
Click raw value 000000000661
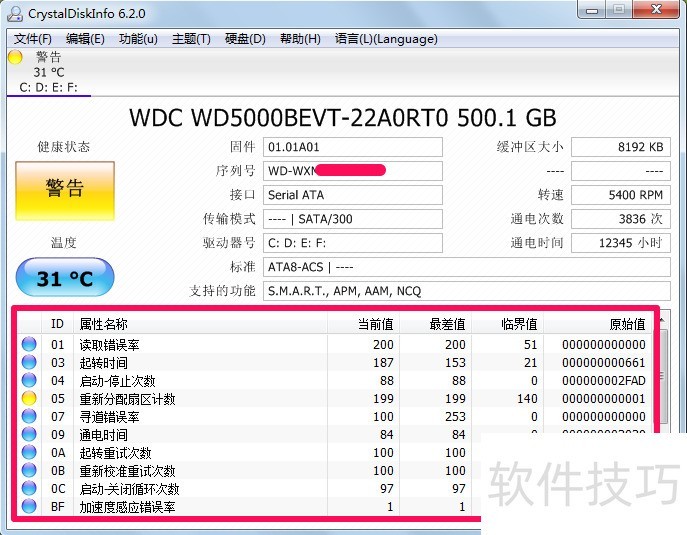[604, 363]
